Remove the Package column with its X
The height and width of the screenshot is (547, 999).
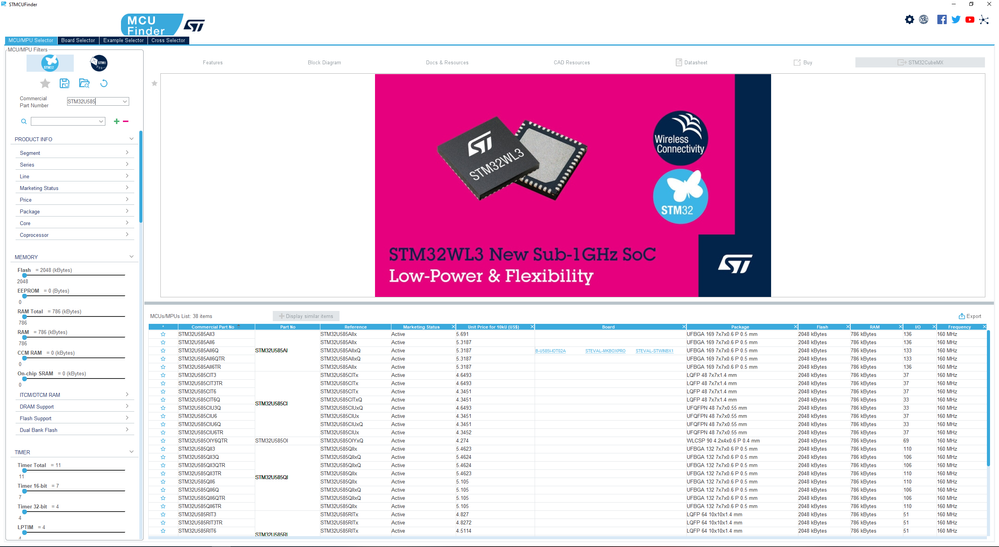(x=796, y=327)
